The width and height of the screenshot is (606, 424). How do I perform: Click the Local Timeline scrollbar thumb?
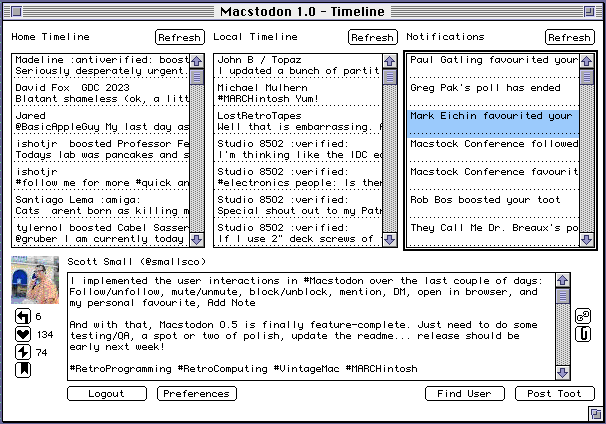(389, 77)
